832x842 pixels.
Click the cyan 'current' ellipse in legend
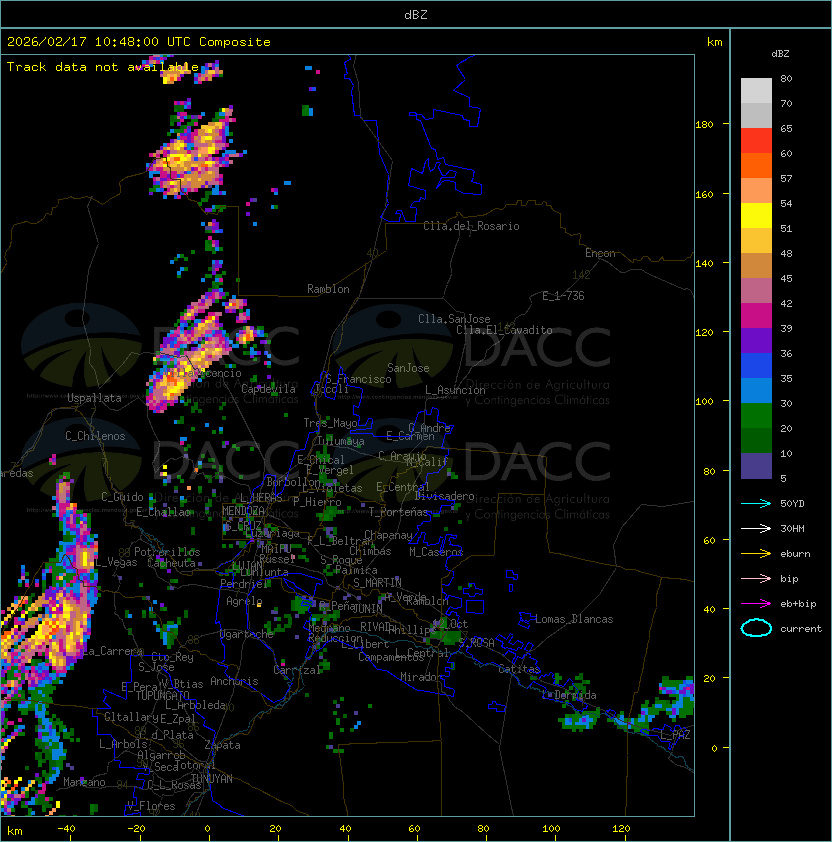[756, 628]
